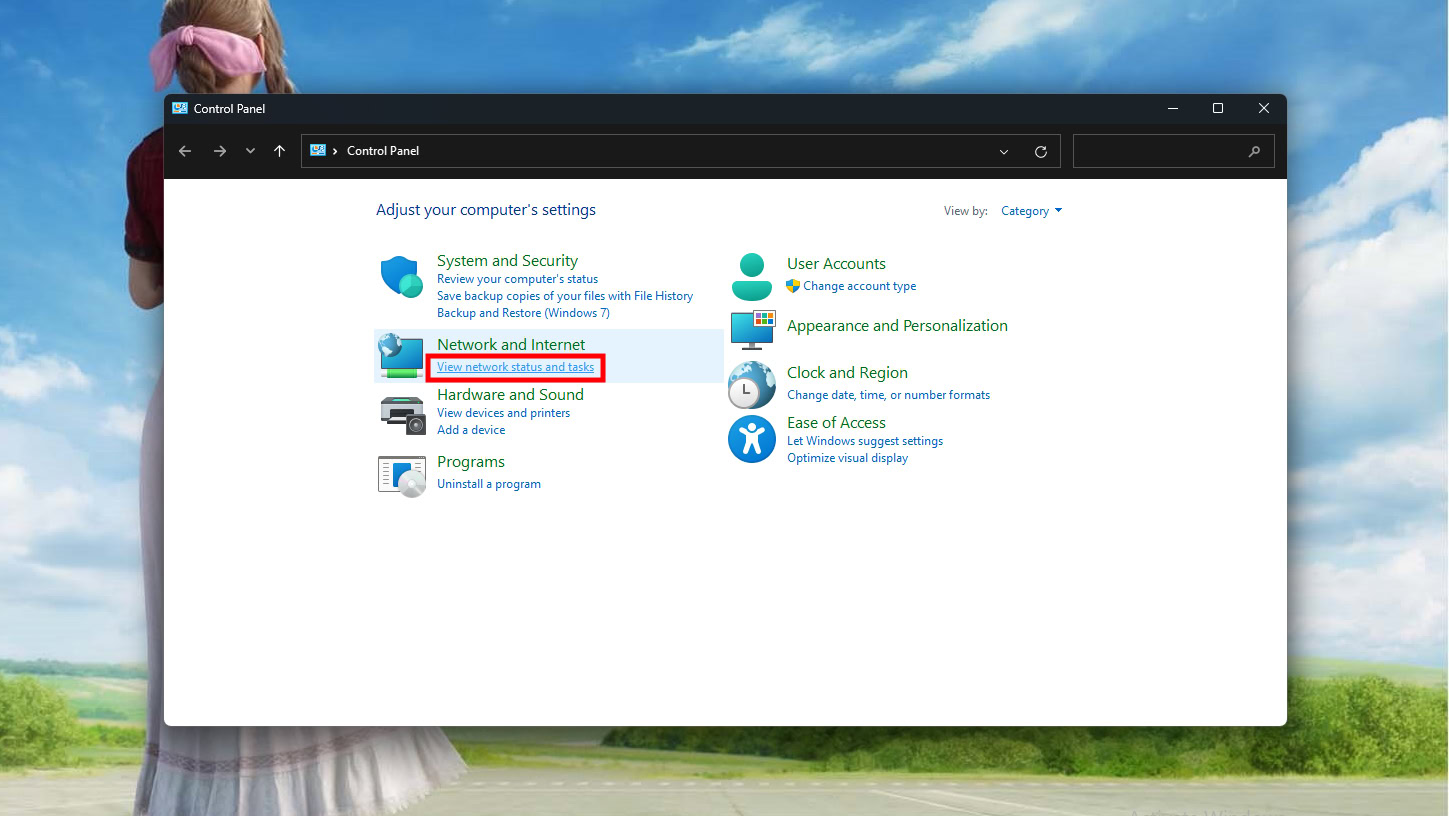
Task: Expand the address bar history dropdown
Action: (x=1004, y=152)
